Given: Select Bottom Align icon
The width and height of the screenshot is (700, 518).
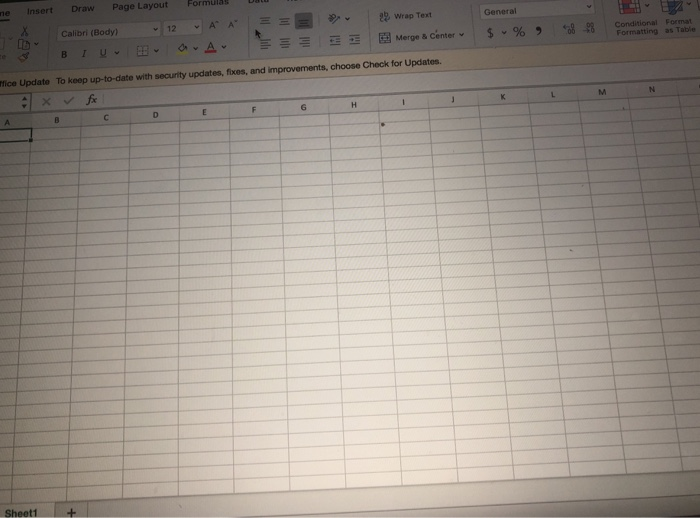Looking at the screenshot, I should 304,21.
